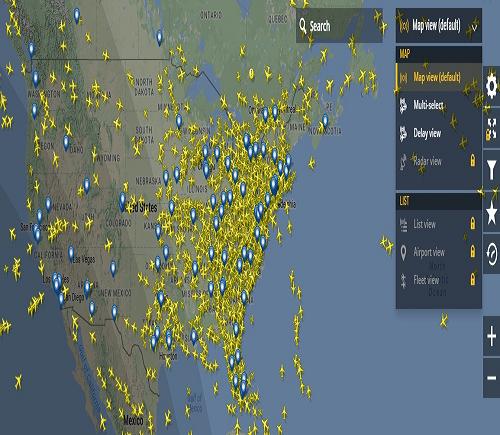The height and width of the screenshot is (435, 500).
Task: Click the Fleet view airplane icon
Action: 403,280
